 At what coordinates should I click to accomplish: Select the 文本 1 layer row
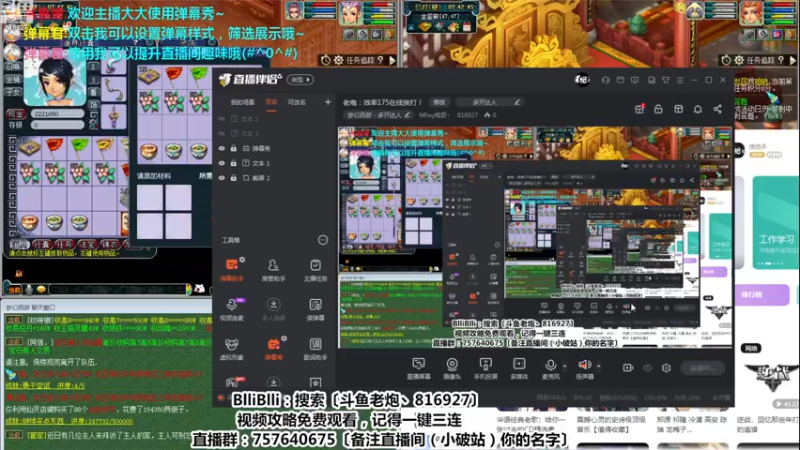[273, 163]
